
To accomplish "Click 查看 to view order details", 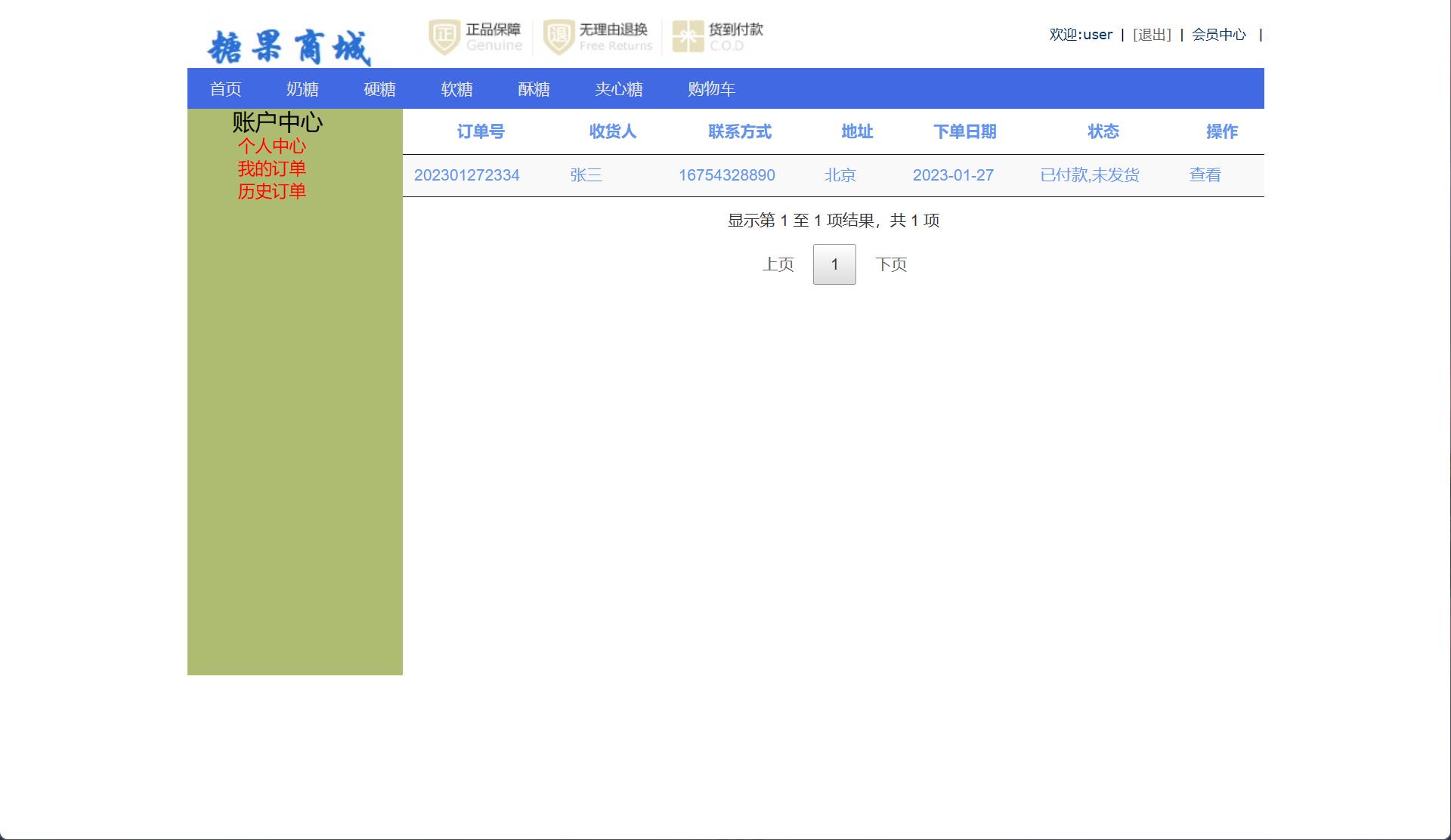I will pyautogui.click(x=1205, y=175).
